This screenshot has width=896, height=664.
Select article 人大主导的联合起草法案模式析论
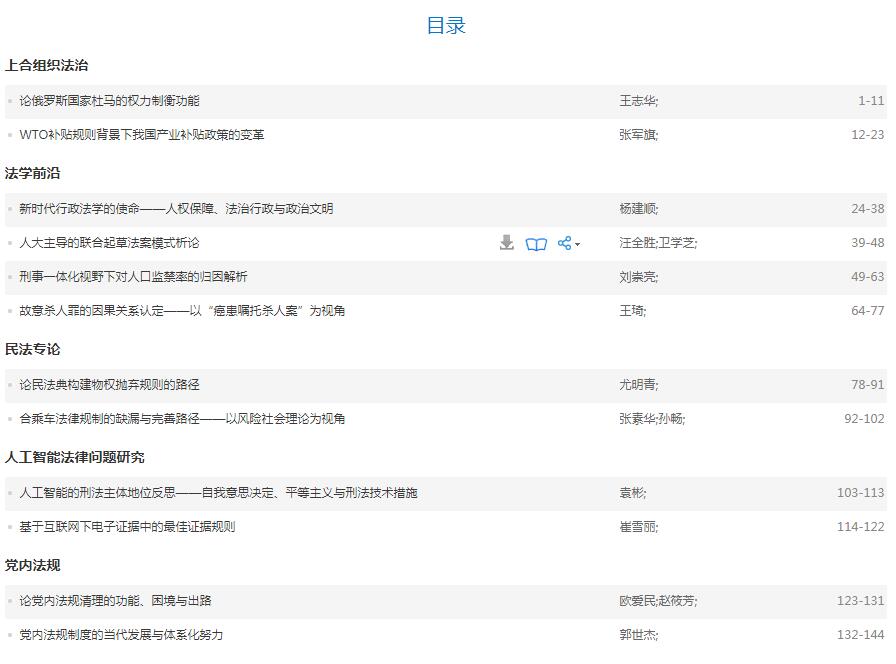point(109,243)
